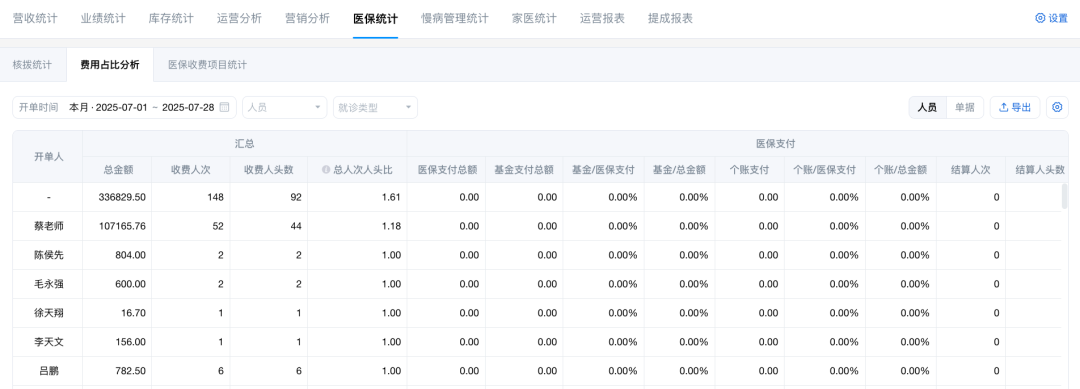Go to 业绩统计 tab
This screenshot has height=389, width=1080.
[103, 19]
